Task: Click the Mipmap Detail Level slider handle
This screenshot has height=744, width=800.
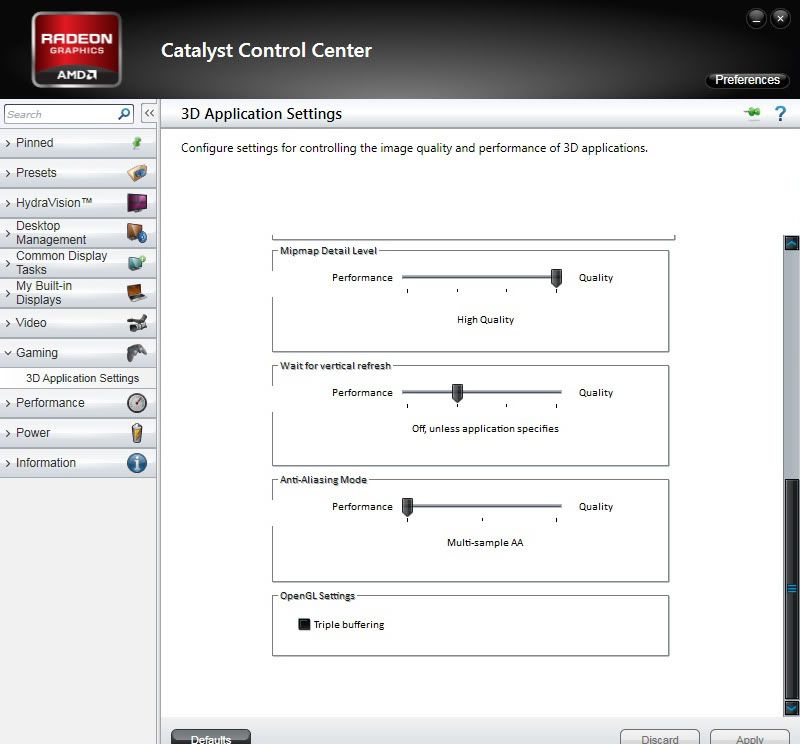Action: pyautogui.click(x=556, y=278)
